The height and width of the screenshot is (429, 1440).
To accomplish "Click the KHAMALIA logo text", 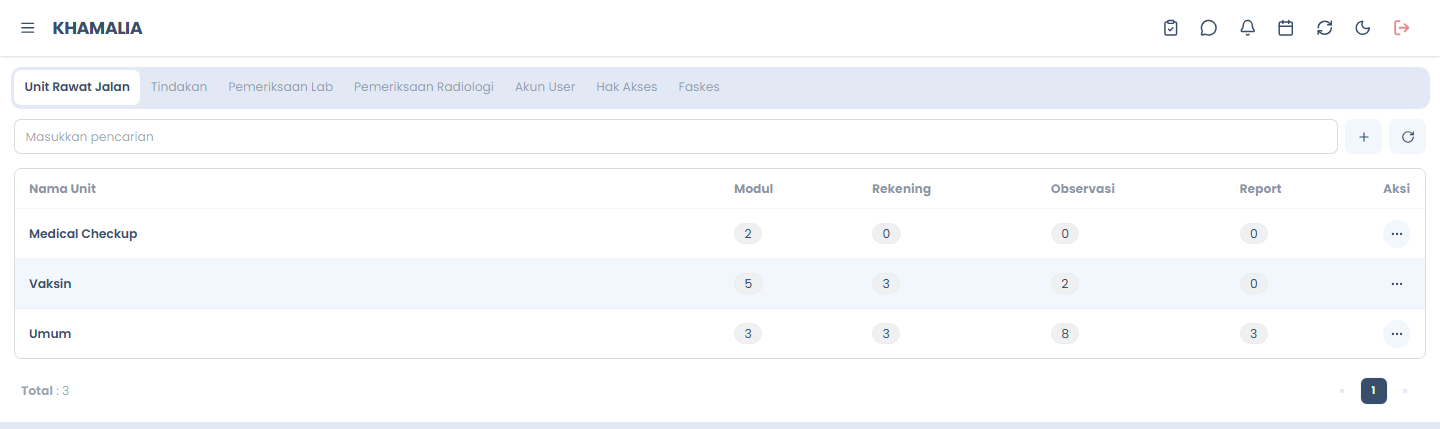I will tap(97, 28).
